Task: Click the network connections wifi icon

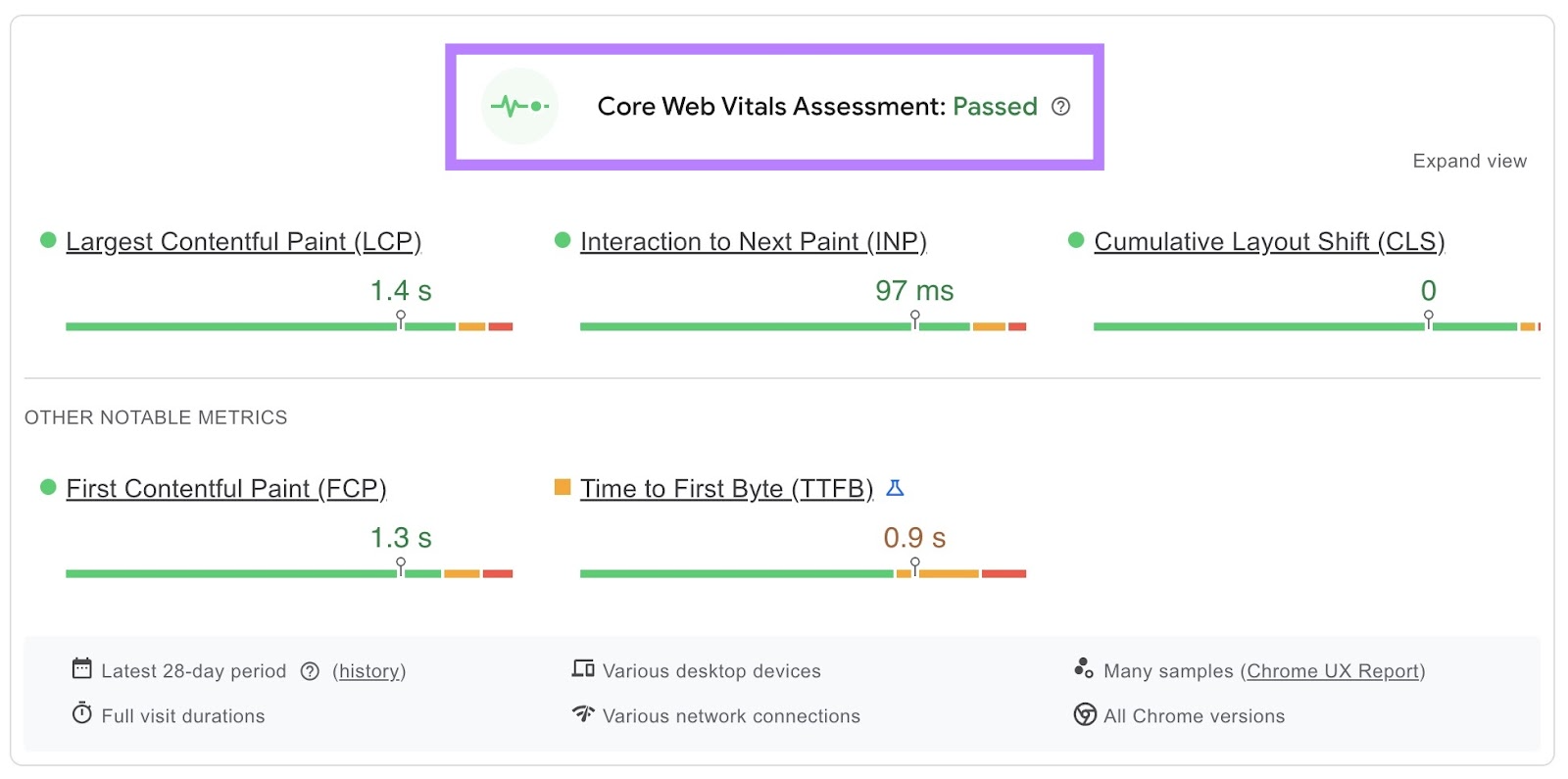Action: click(x=582, y=714)
